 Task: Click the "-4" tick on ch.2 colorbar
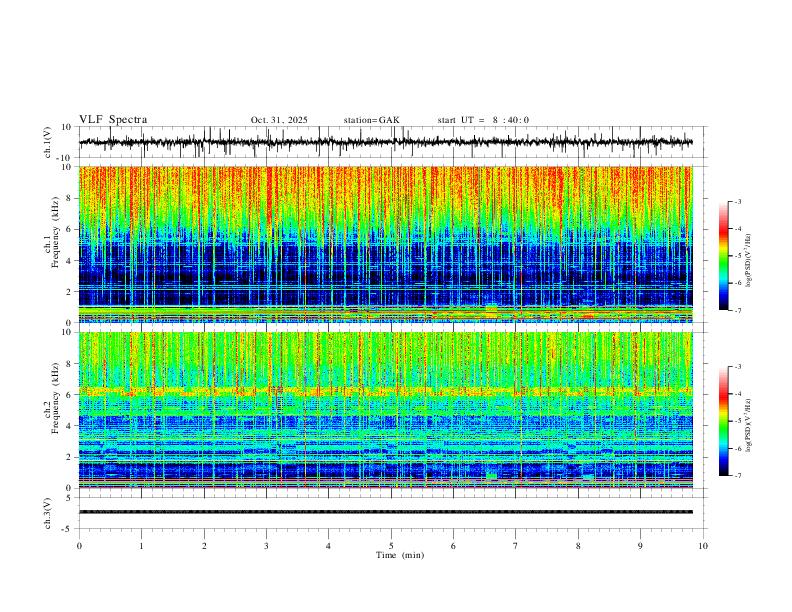[x=738, y=394]
